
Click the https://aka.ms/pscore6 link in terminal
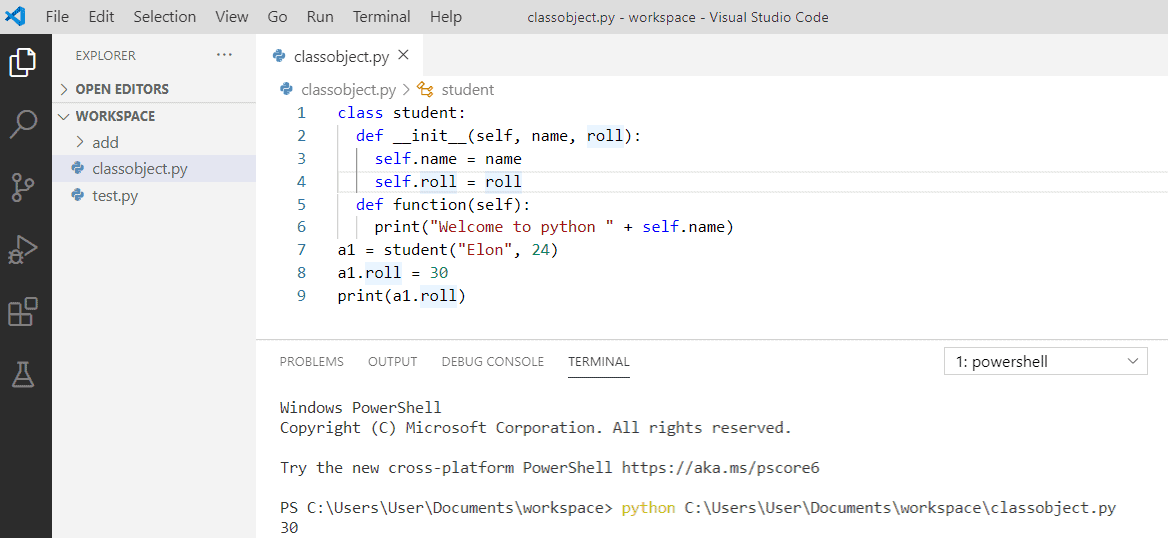(x=720, y=468)
